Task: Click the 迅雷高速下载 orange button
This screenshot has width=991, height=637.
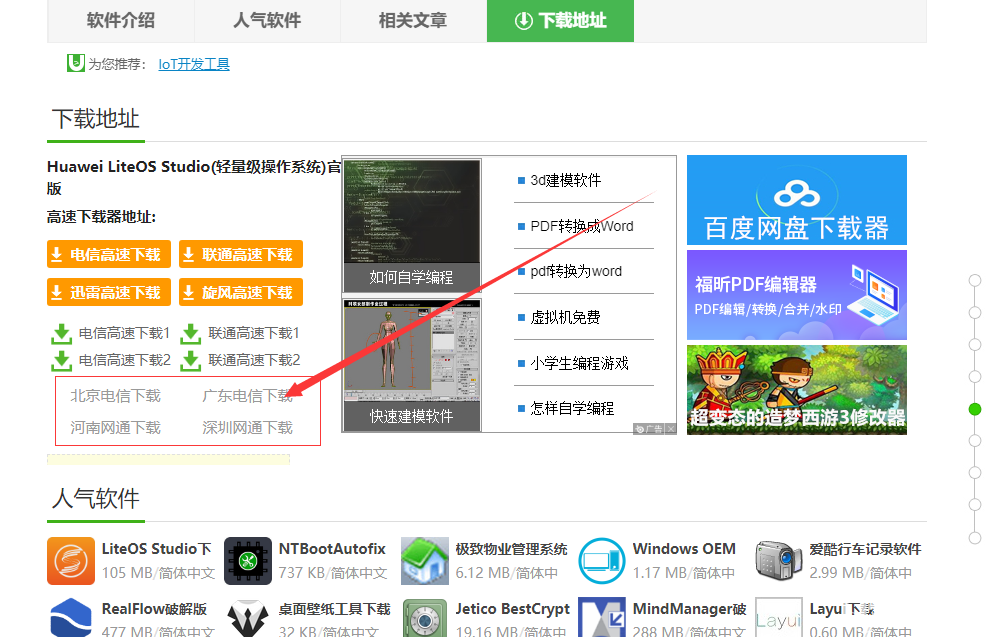Action: point(109,293)
